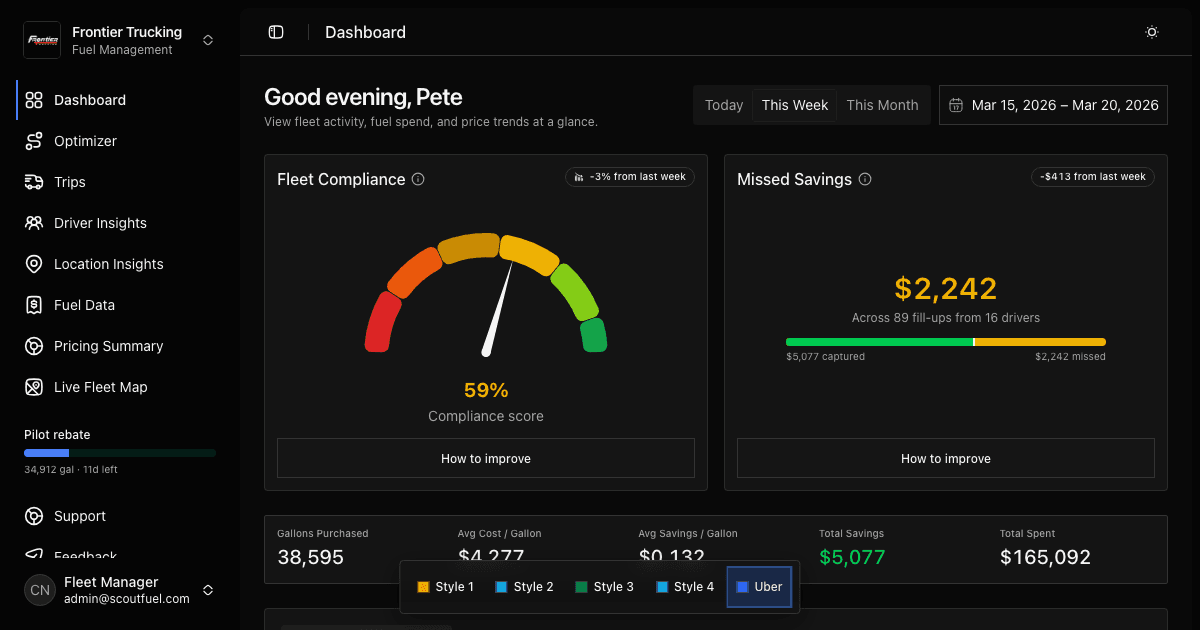Image resolution: width=1200 pixels, height=630 pixels.
Task: Open the date range picker
Action: click(1053, 105)
